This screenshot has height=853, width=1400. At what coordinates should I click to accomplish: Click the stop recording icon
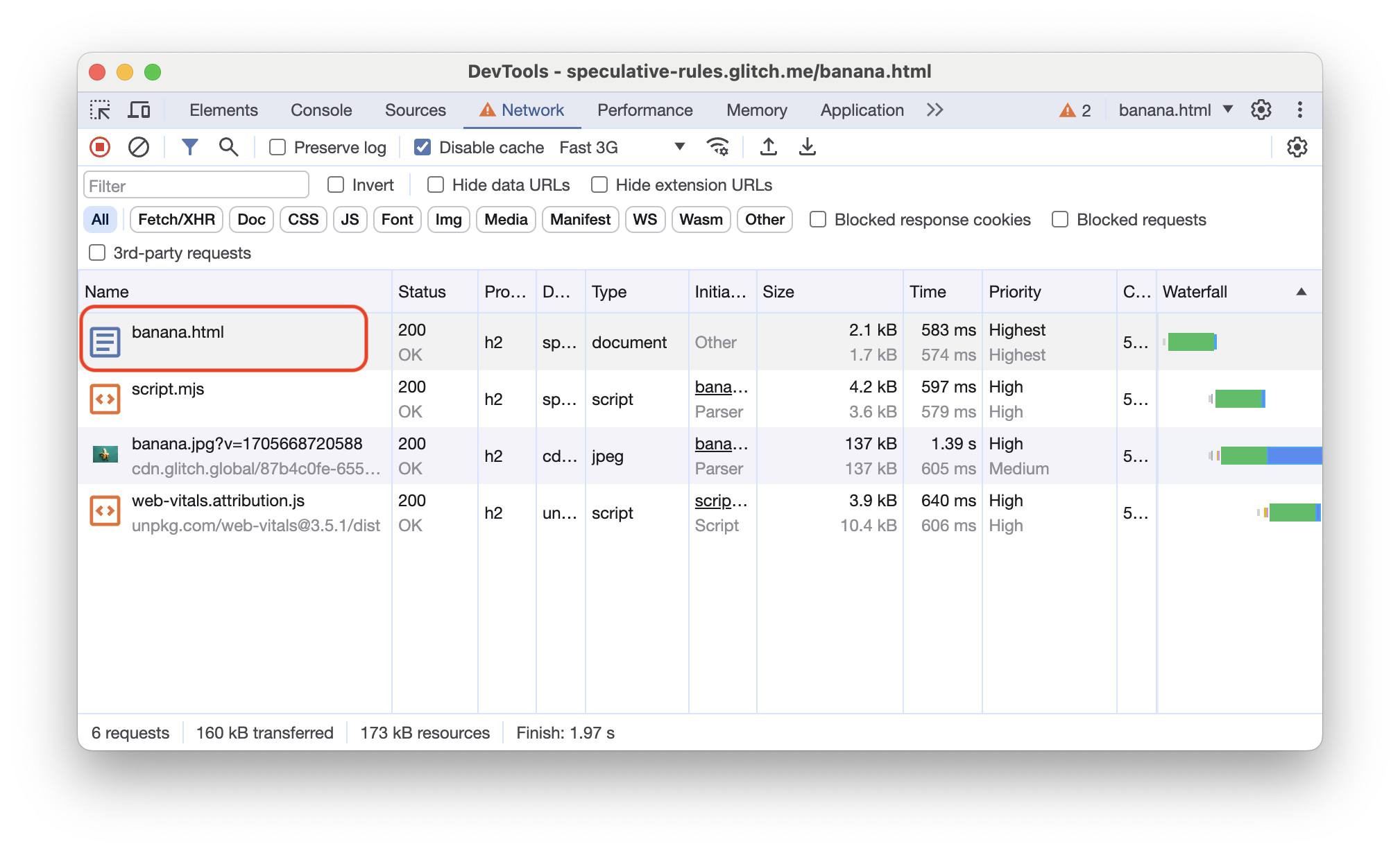(100, 148)
